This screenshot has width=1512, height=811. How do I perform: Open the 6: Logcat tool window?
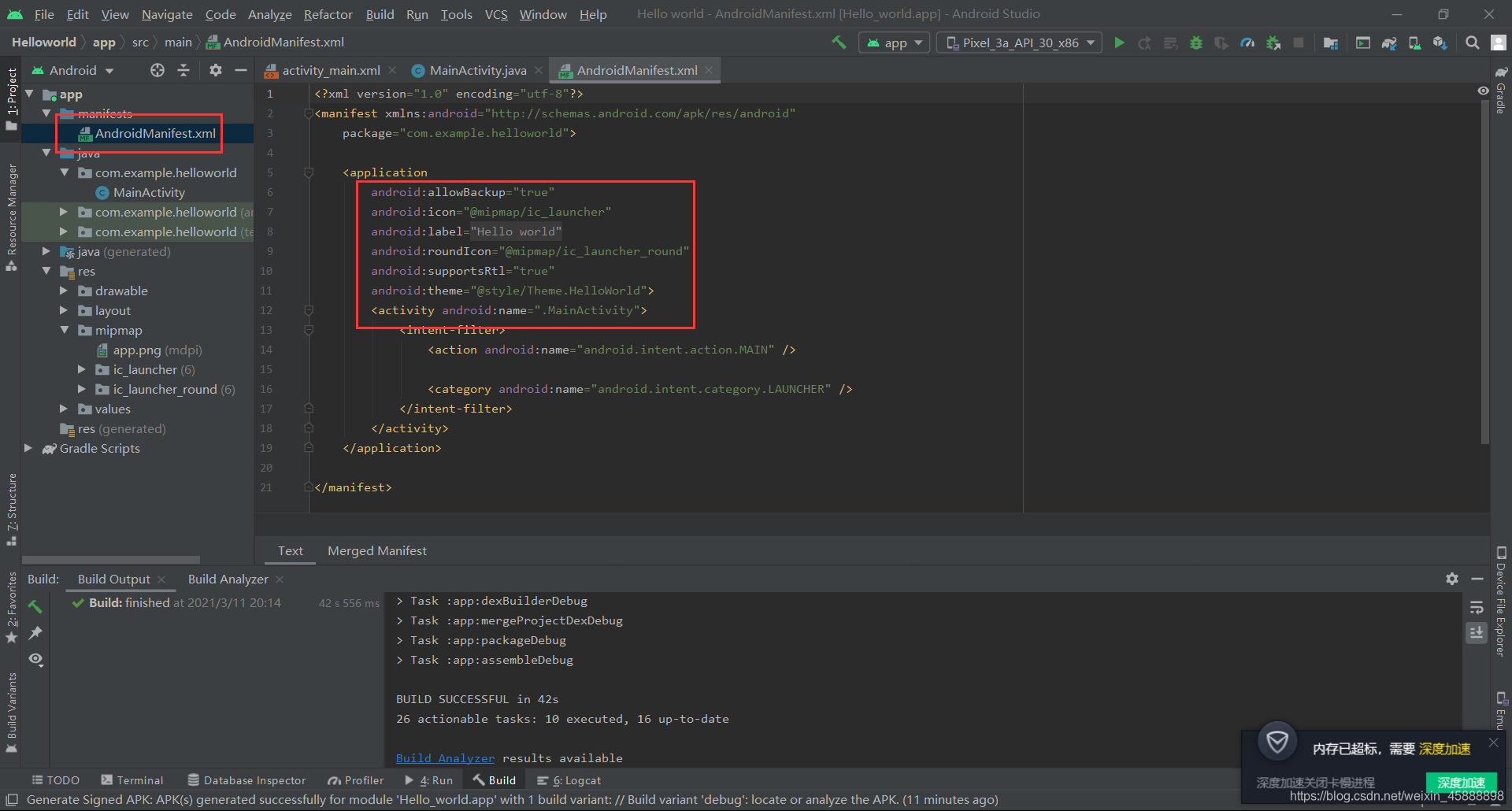point(569,780)
